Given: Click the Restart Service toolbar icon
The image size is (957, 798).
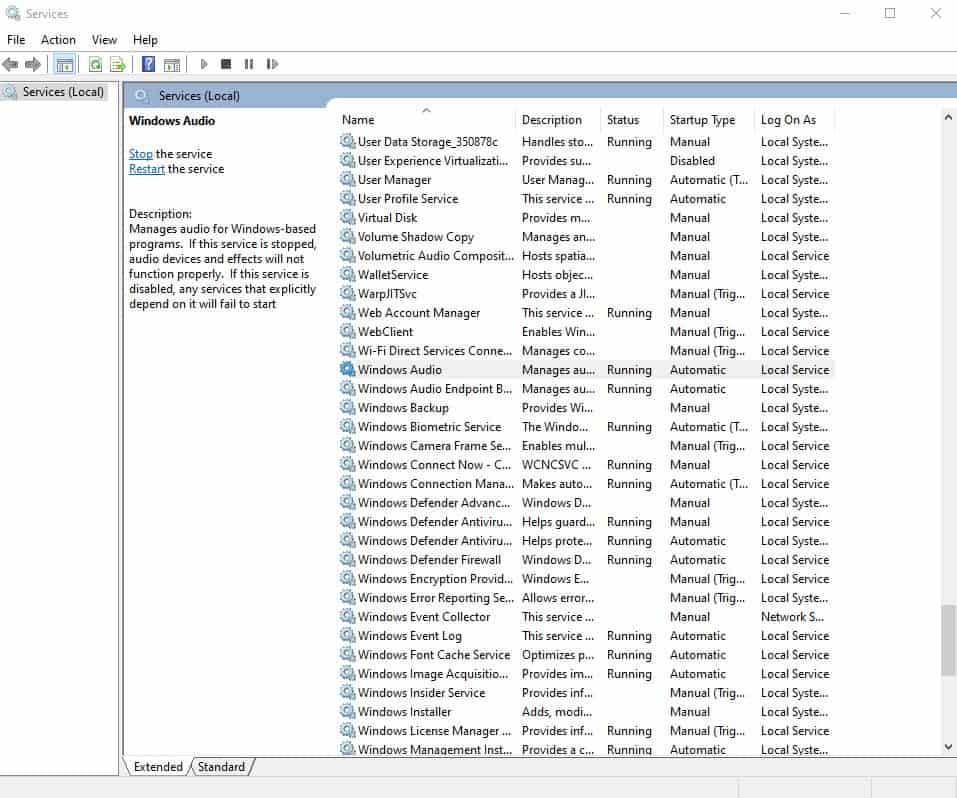Looking at the screenshot, I should click(272, 64).
